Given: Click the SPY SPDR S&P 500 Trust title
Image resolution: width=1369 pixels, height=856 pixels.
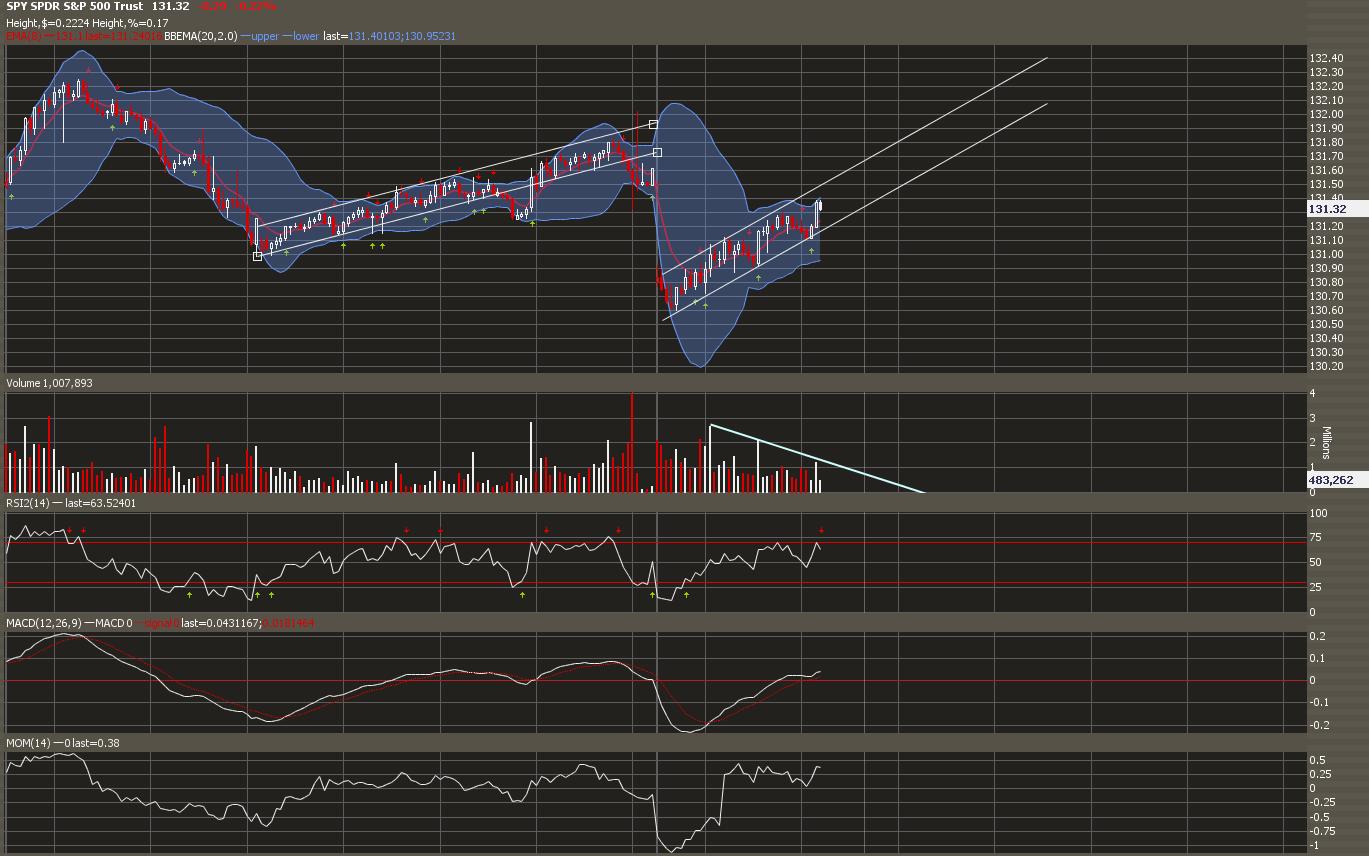Looking at the screenshot, I should (74, 7).
